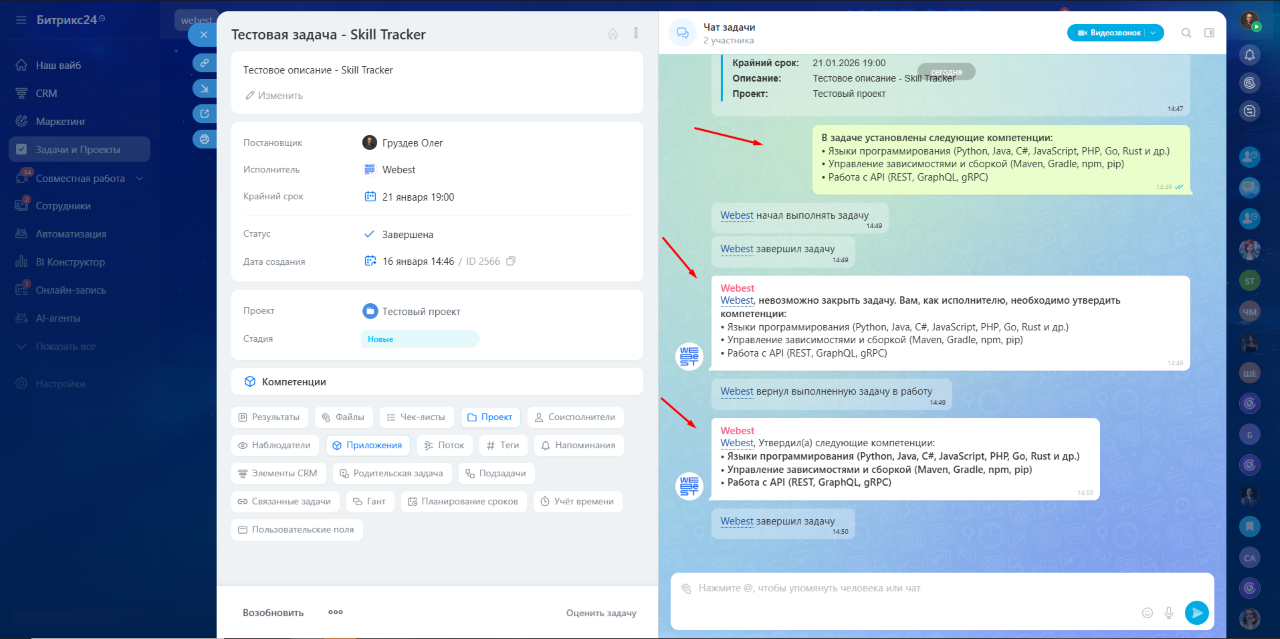Click the Учёт времени chip
This screenshot has width=1280, height=639.
(x=578, y=501)
